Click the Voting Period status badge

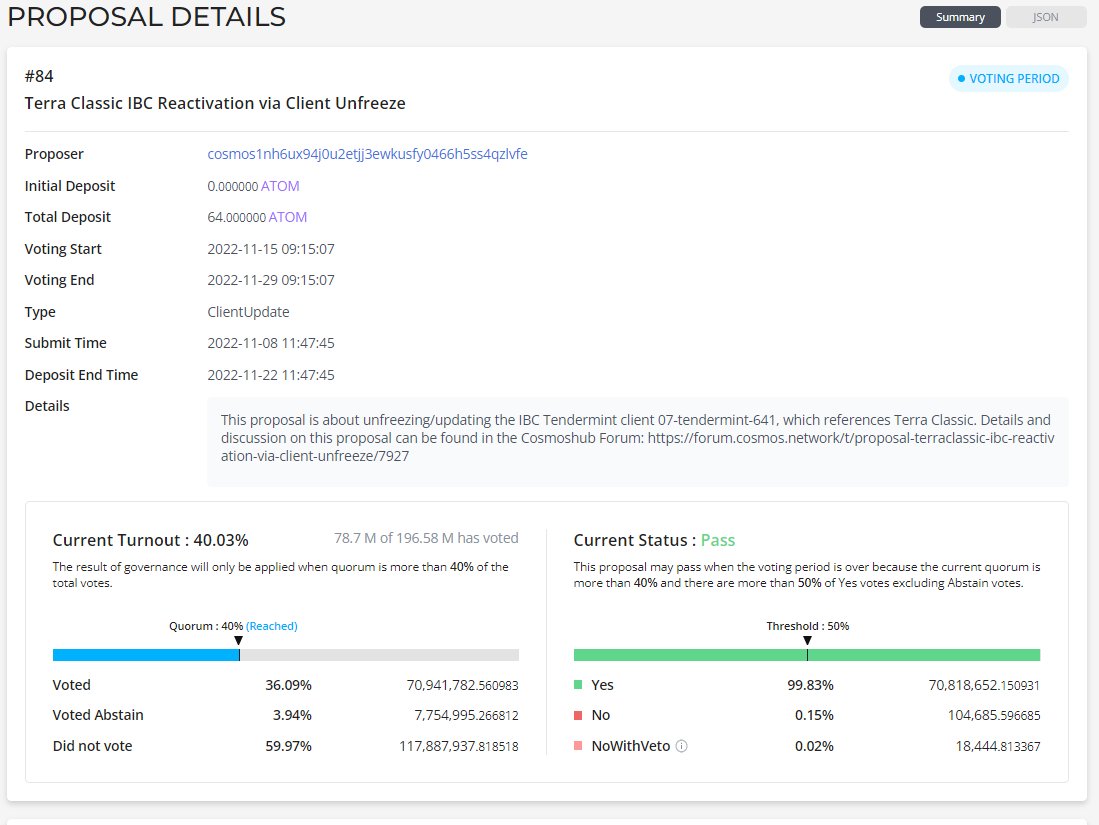point(1008,79)
